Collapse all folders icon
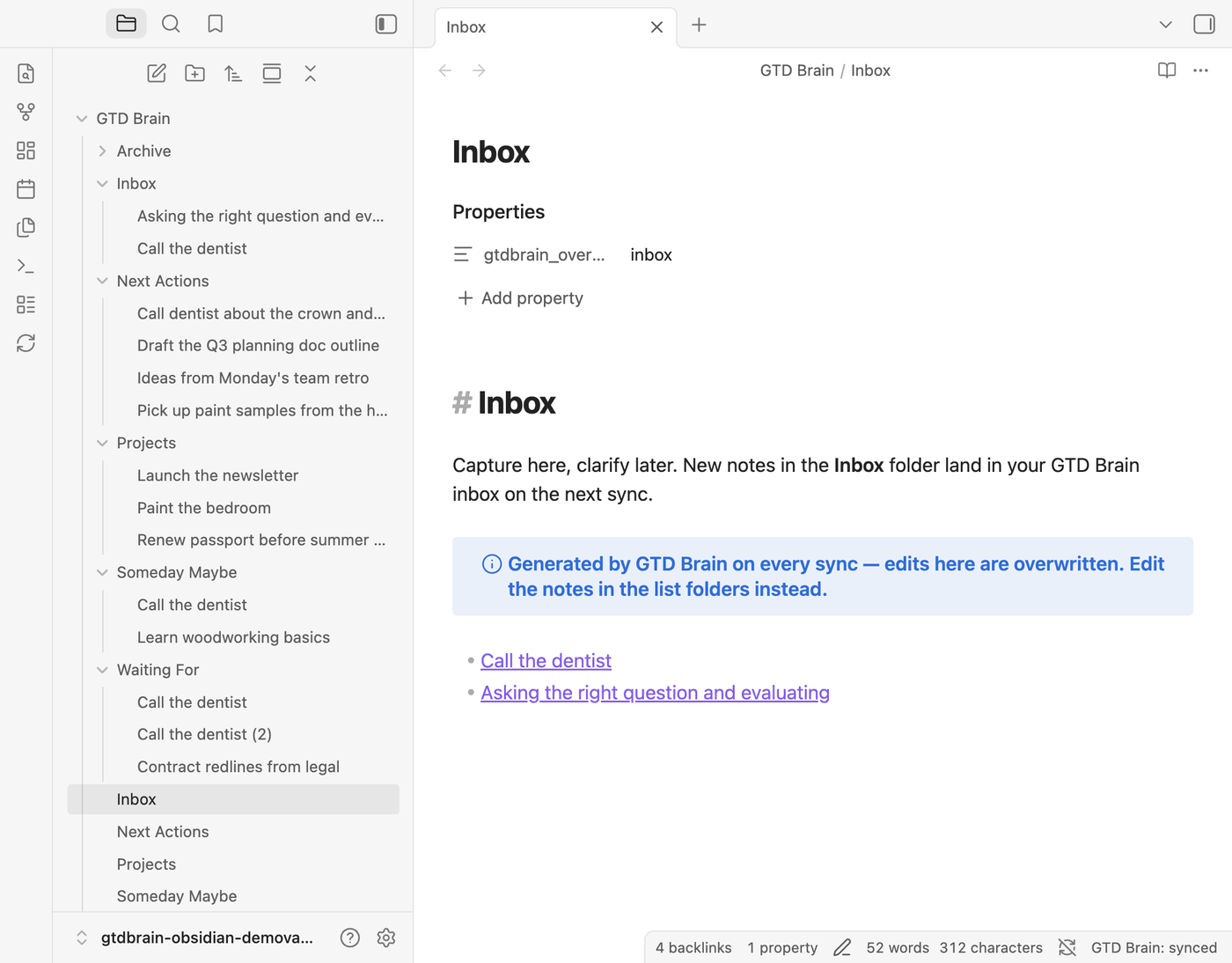 click(311, 73)
